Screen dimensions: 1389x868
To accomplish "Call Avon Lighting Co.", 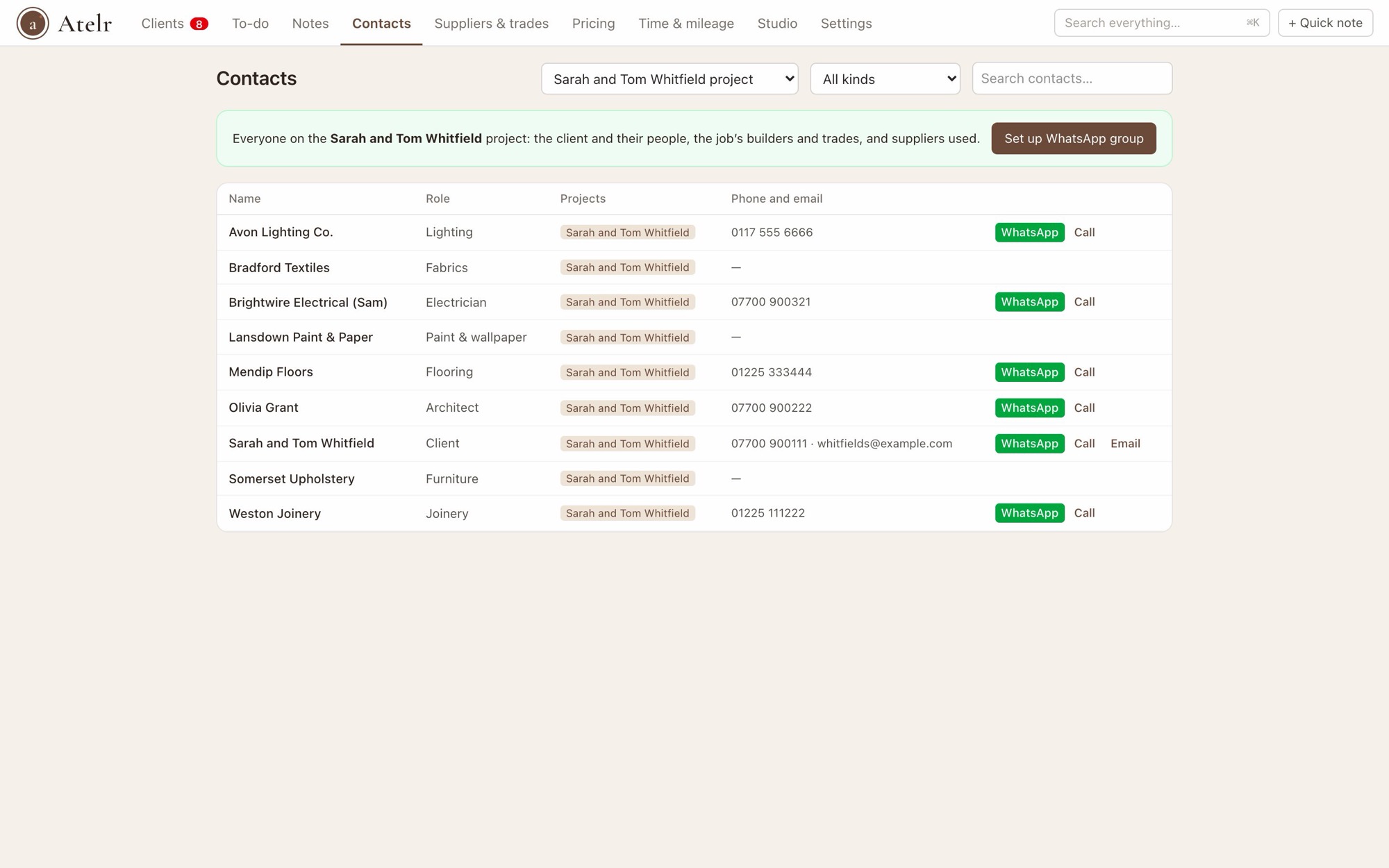I will point(1084,233).
